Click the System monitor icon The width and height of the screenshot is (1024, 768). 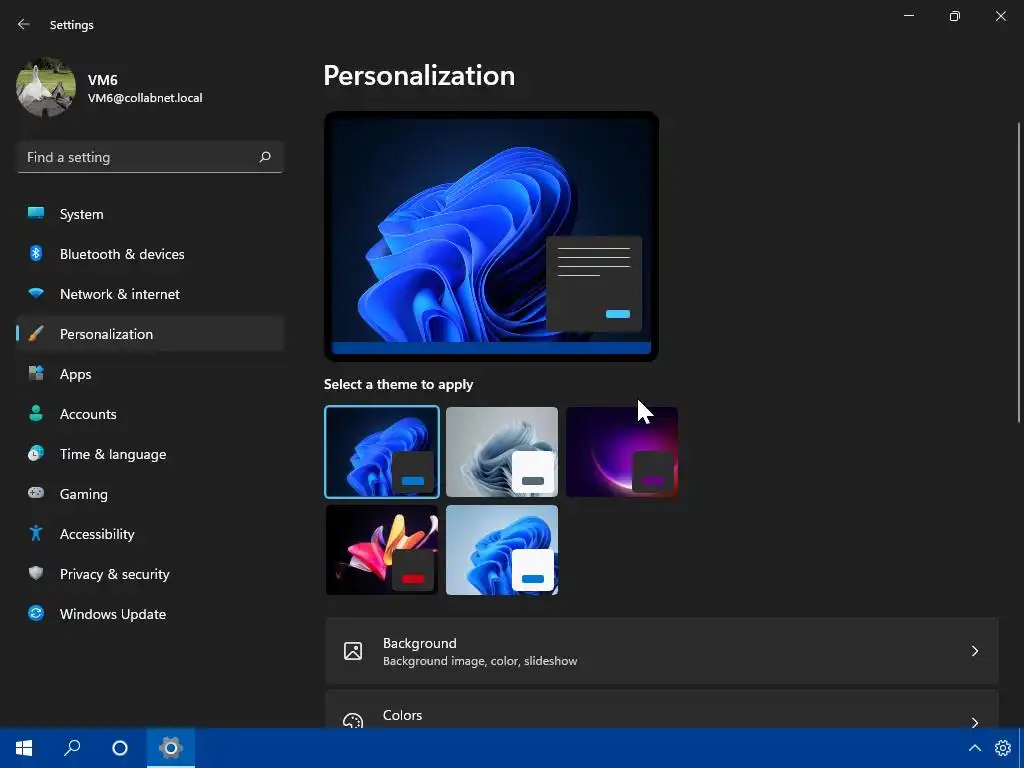tap(36, 214)
